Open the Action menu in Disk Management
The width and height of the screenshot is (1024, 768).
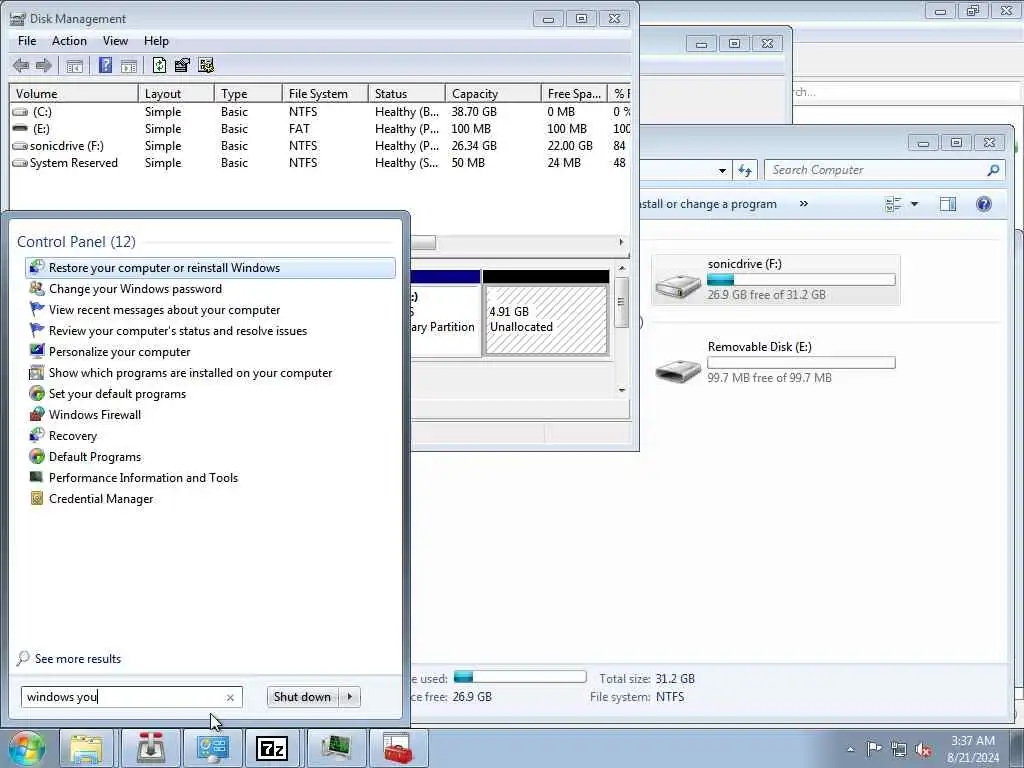coord(69,40)
